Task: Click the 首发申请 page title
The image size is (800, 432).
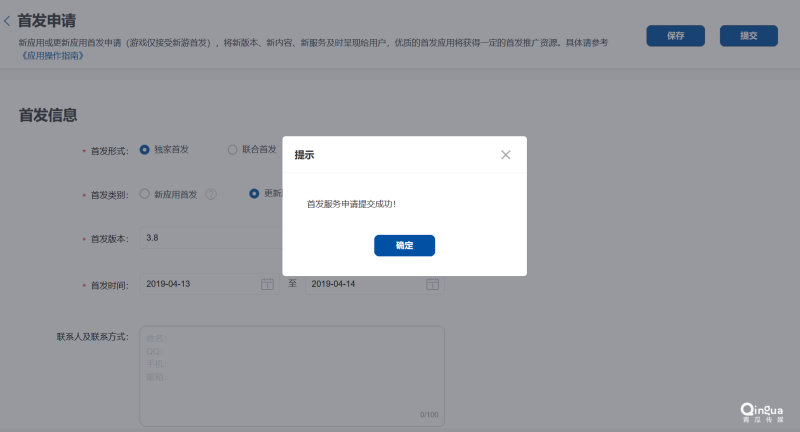Action: click(46, 21)
